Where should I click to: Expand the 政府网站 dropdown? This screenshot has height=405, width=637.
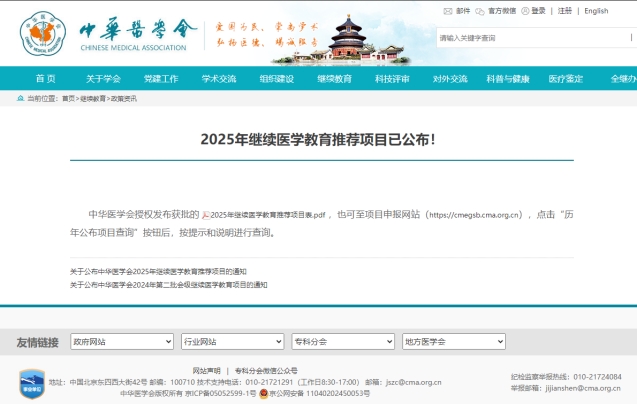pos(121,342)
